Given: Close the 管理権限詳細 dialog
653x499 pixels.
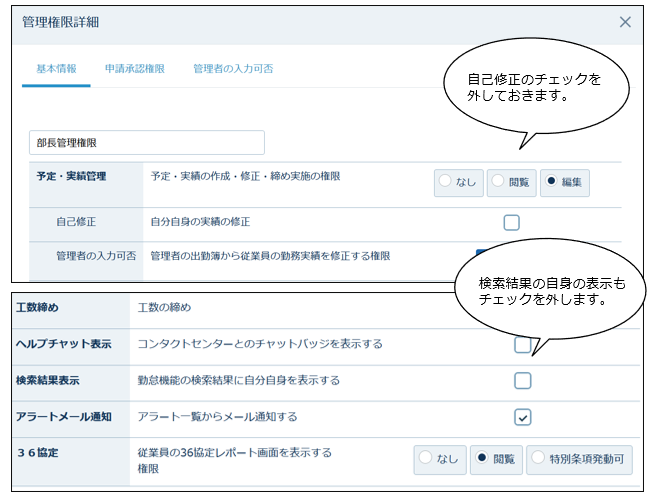Looking at the screenshot, I should [625, 22].
